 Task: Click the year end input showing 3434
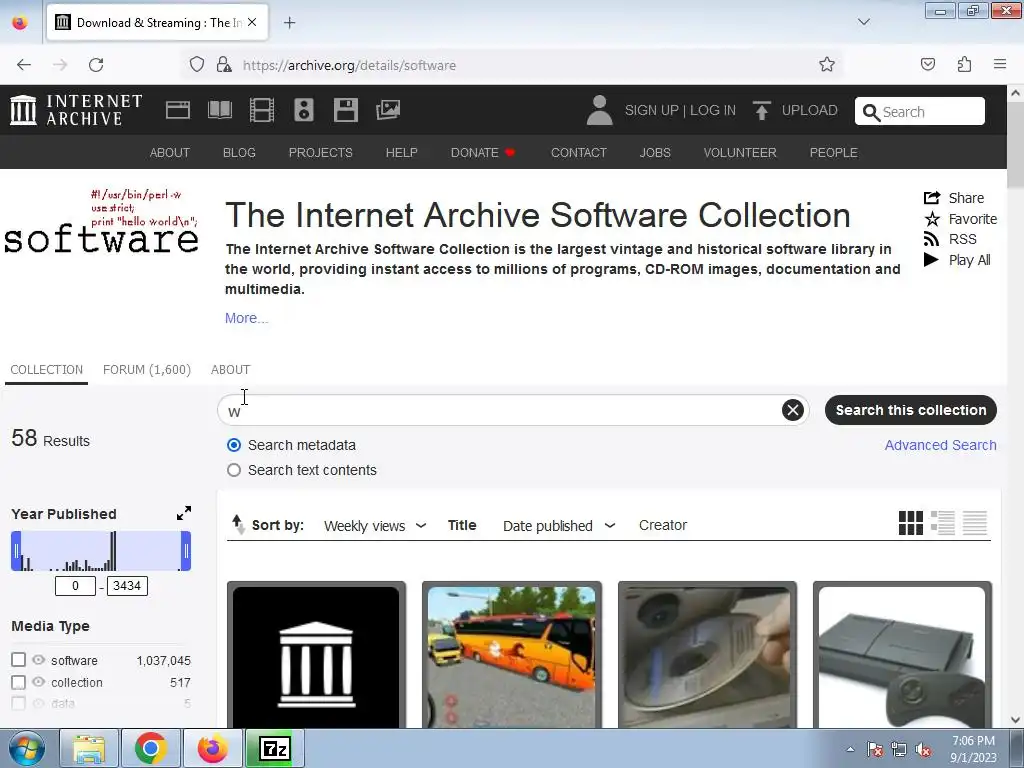click(x=127, y=586)
